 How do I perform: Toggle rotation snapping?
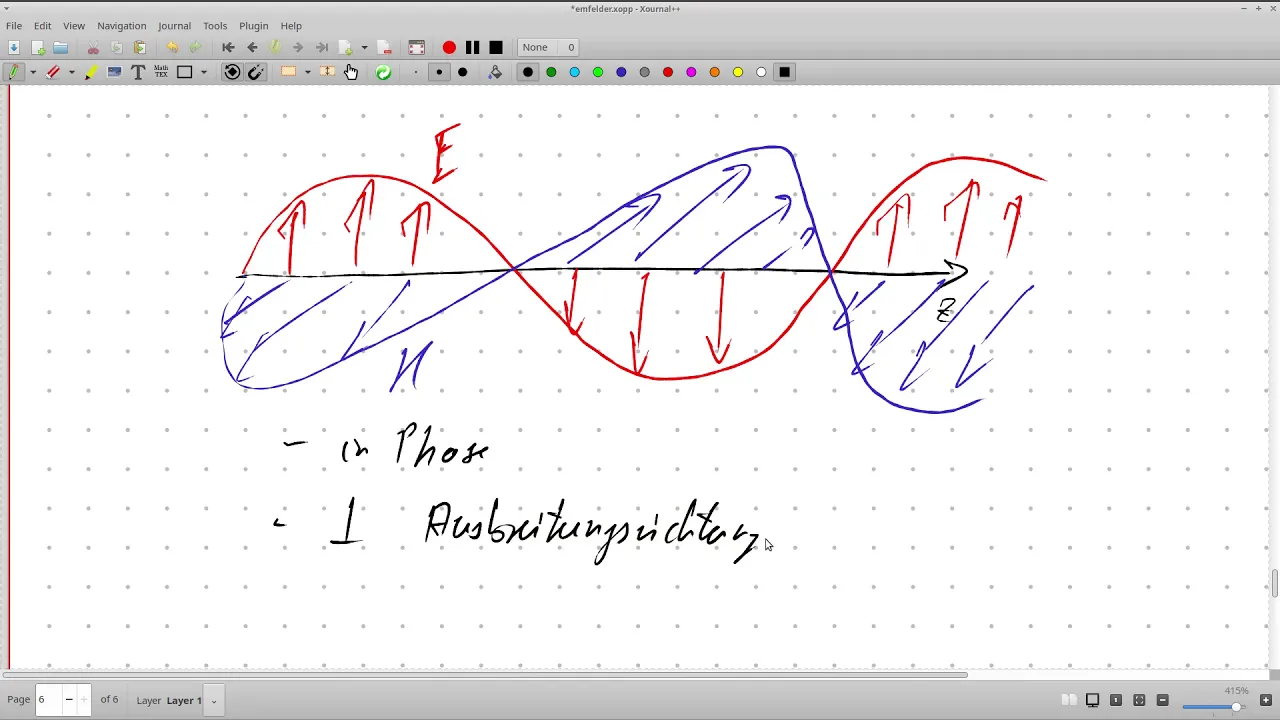click(x=232, y=72)
